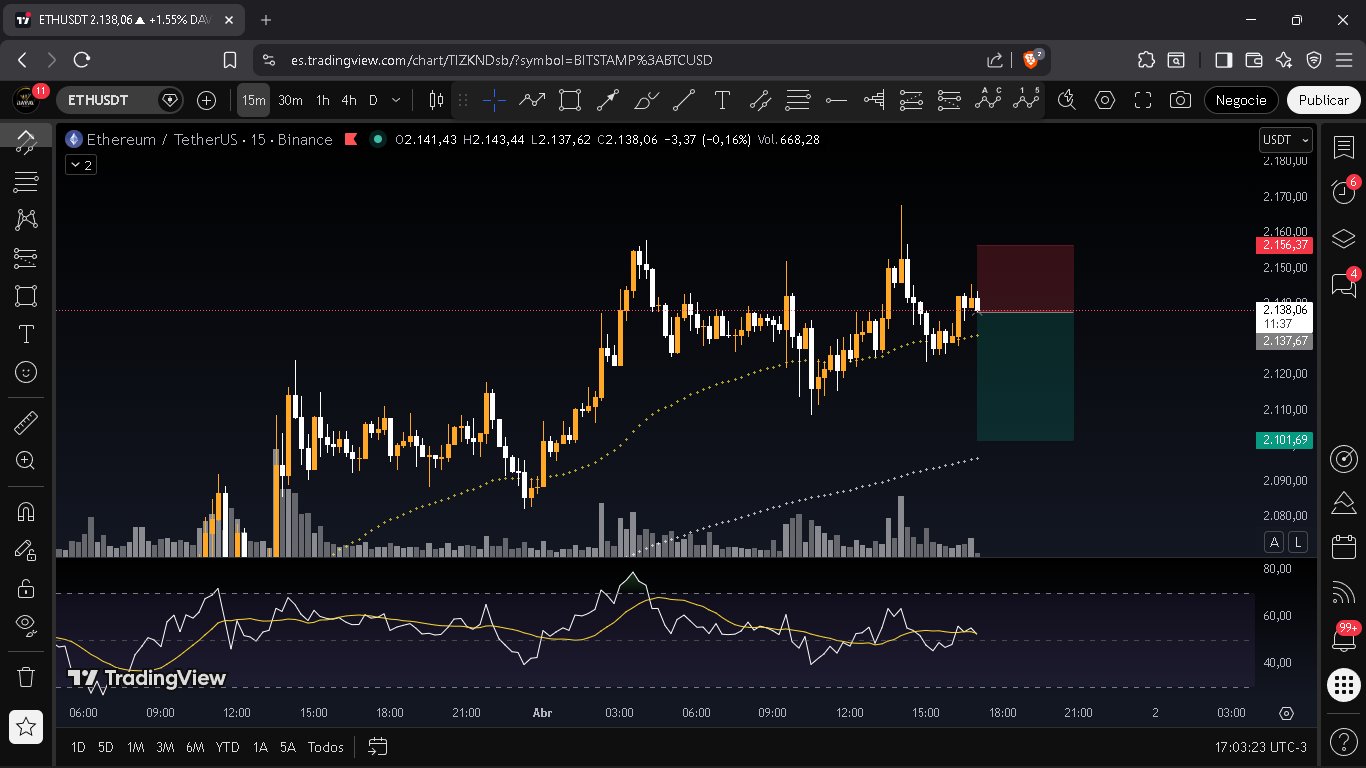Take a chart snapshot with camera icon
This screenshot has height=768, width=1366.
pyautogui.click(x=1180, y=100)
